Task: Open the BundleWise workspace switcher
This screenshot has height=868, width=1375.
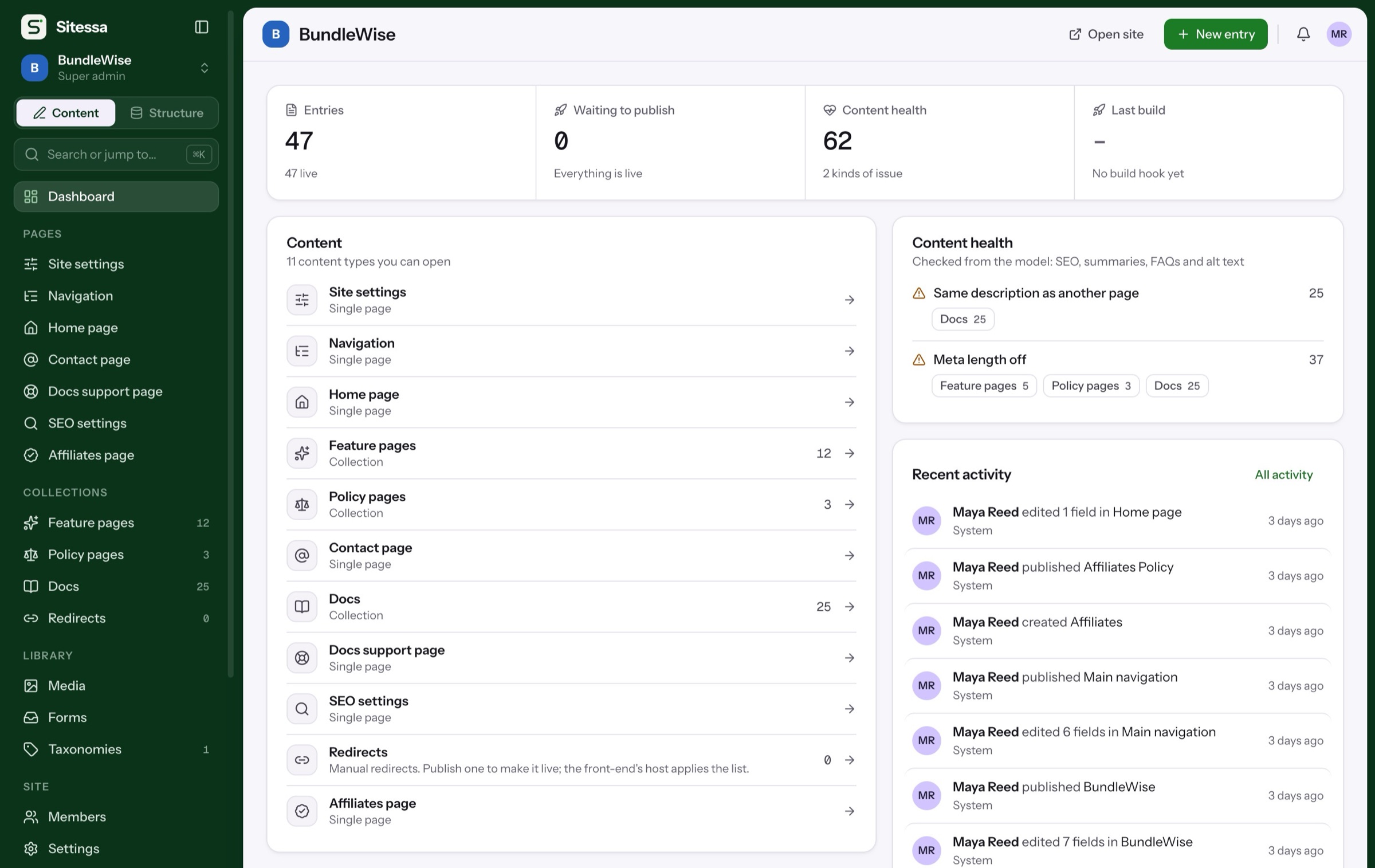Action: (116, 68)
